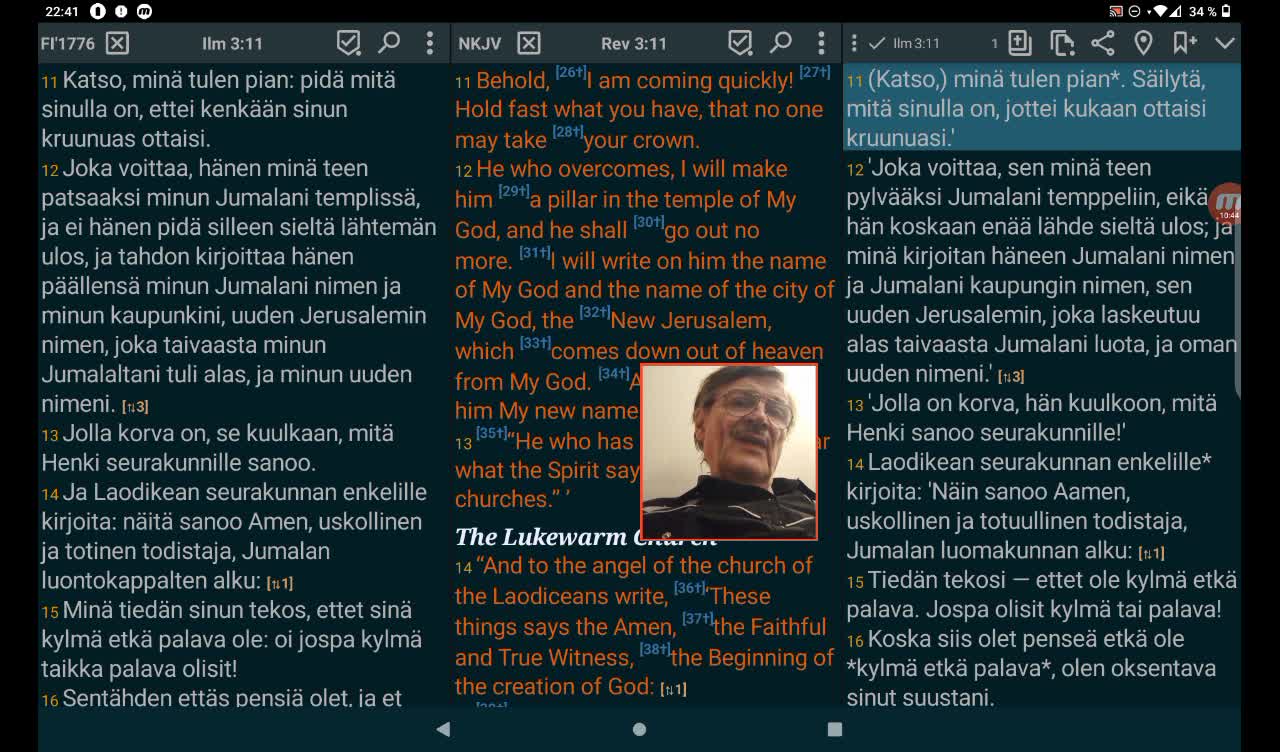Open search in the NKJV pane
This screenshot has height=752, width=1280.
click(x=780, y=42)
